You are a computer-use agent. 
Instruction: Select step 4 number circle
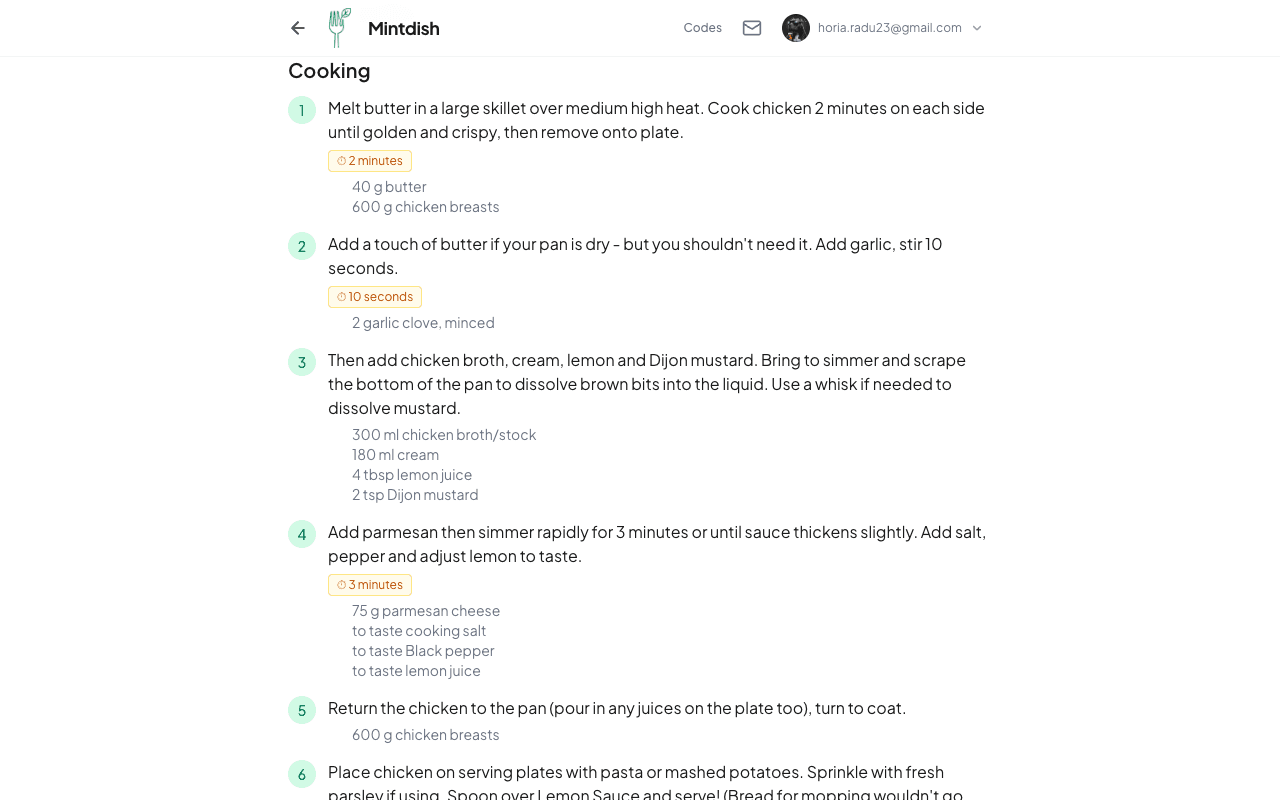pos(302,534)
